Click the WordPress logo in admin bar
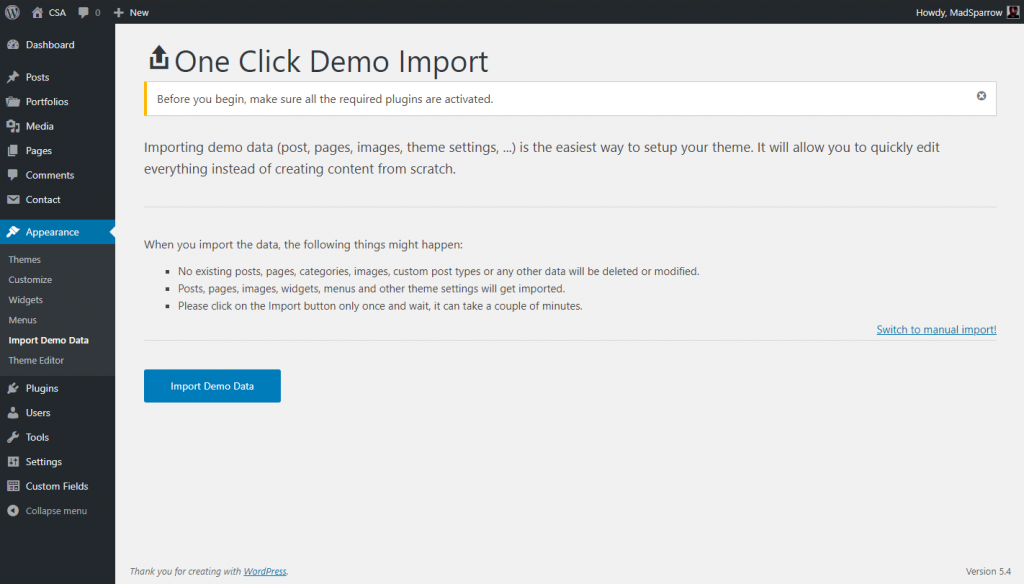This screenshot has height=584, width=1024. pos(11,12)
